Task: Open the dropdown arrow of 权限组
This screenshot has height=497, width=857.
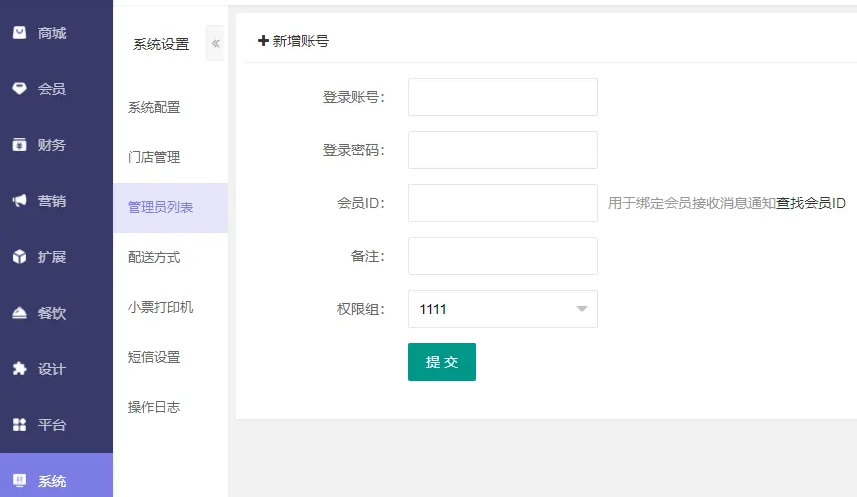Action: [582, 309]
